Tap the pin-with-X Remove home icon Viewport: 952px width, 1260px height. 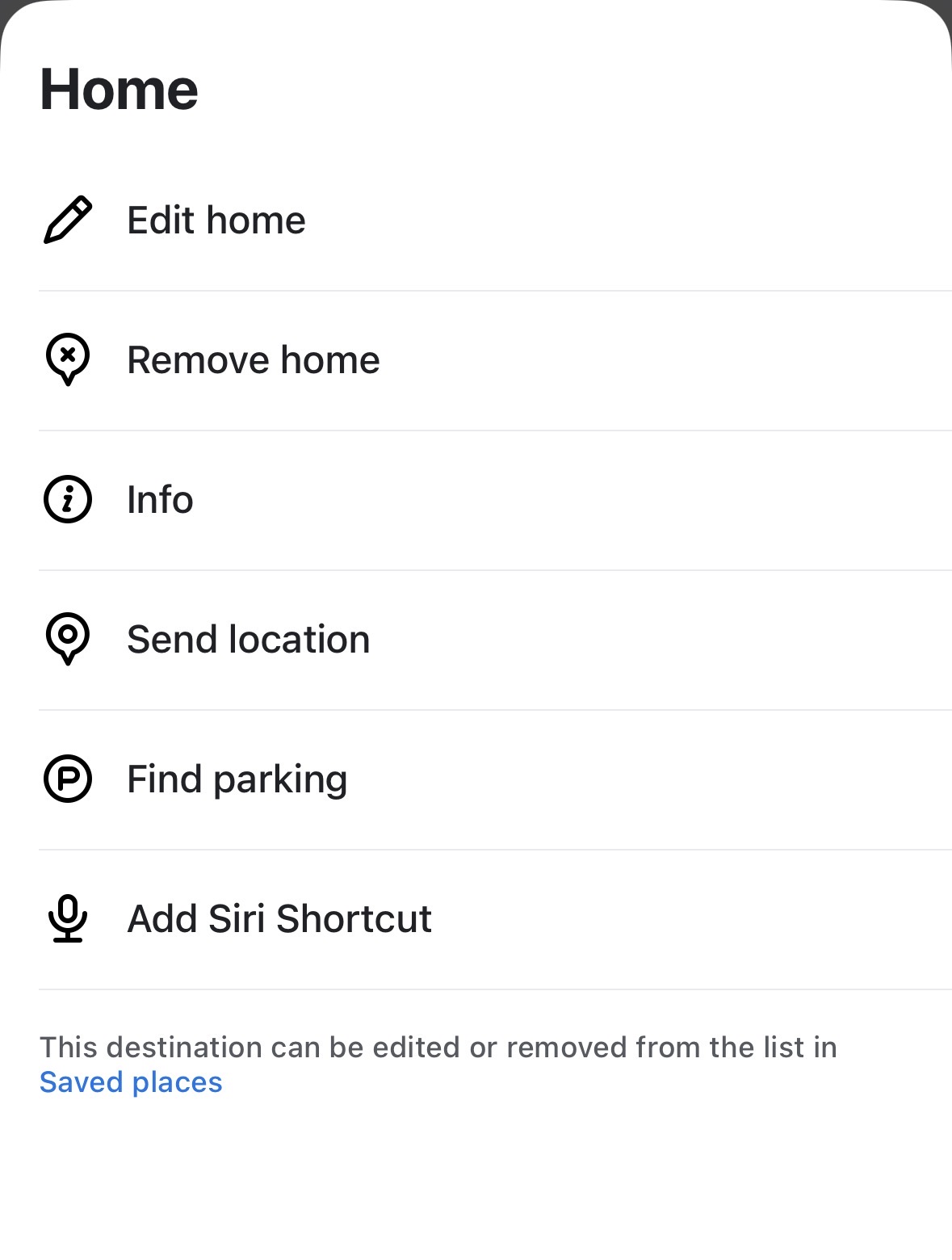68,359
